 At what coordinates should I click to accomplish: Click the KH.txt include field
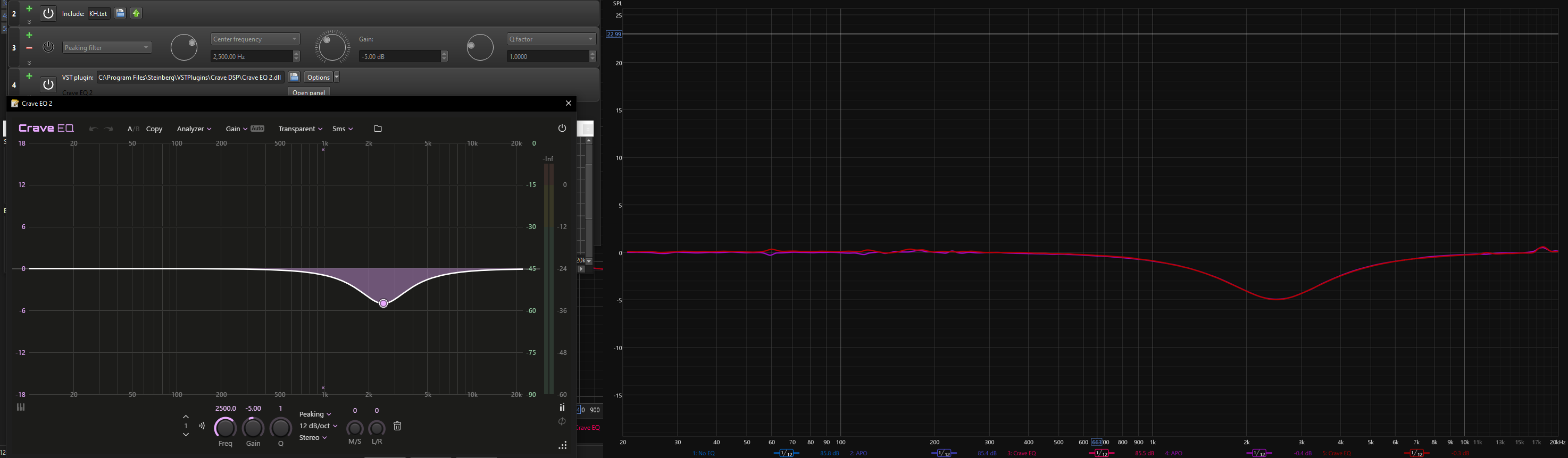tap(98, 13)
